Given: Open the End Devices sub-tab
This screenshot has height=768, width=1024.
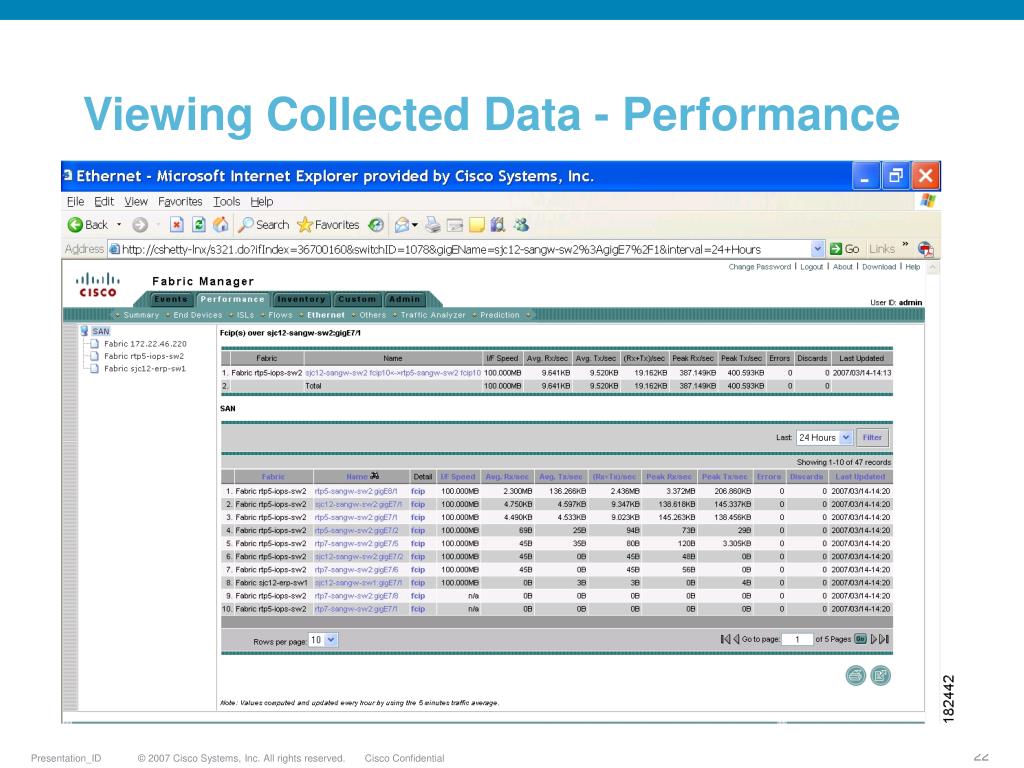Looking at the screenshot, I should (x=198, y=315).
